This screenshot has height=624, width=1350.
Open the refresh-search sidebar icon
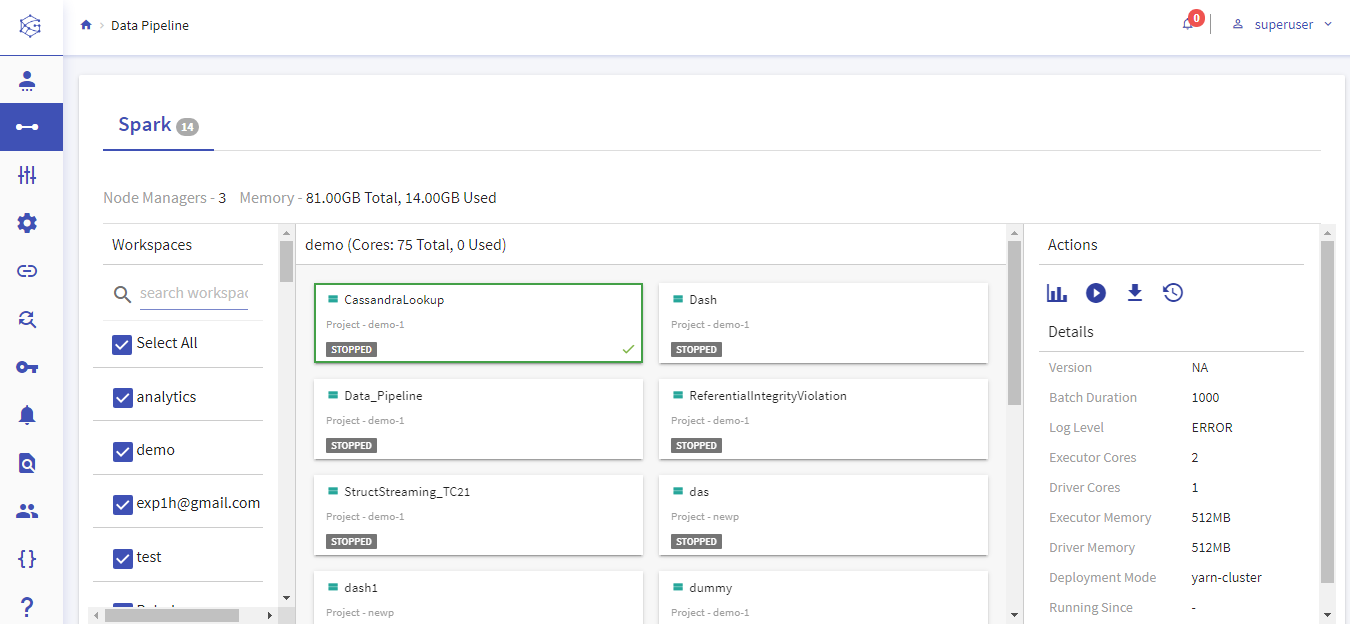(x=27, y=319)
